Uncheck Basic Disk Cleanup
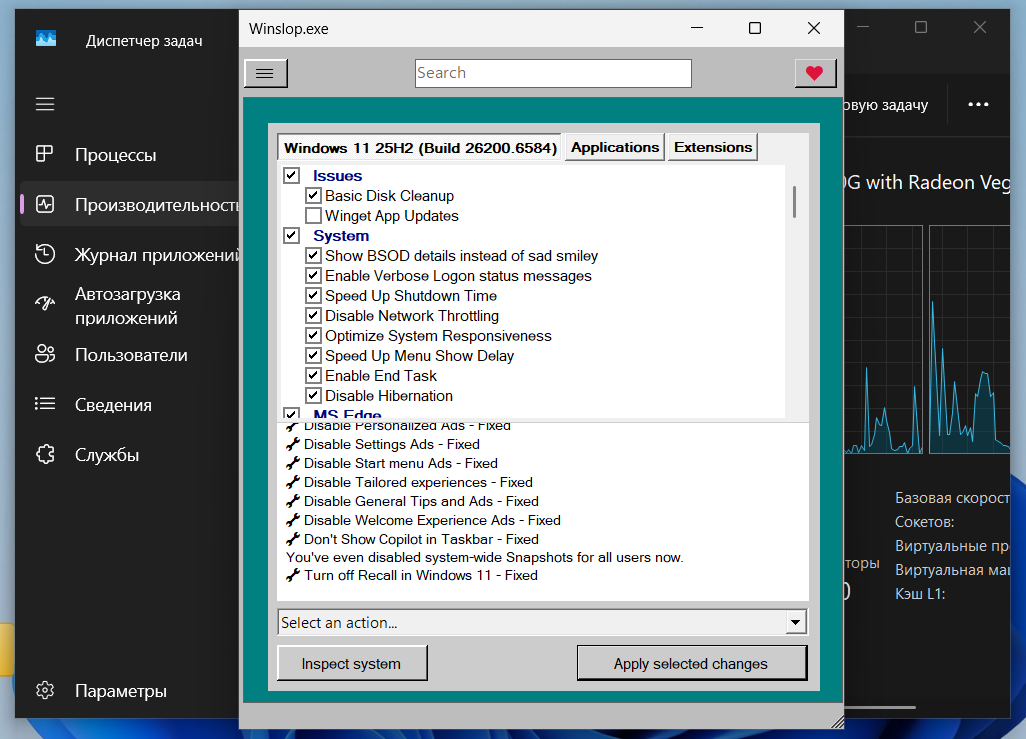The height and width of the screenshot is (739, 1026). 313,195
